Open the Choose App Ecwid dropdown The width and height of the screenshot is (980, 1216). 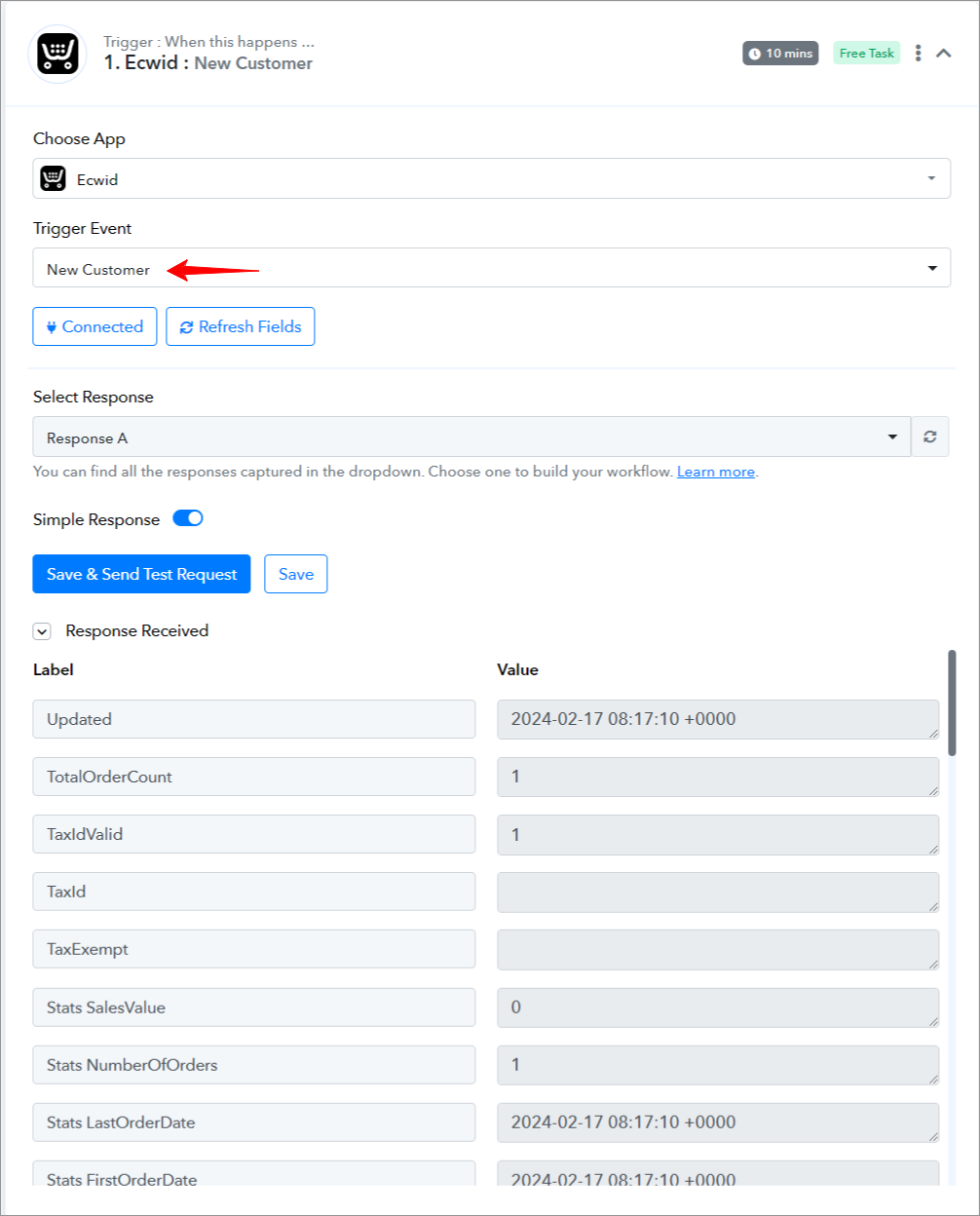[492, 178]
